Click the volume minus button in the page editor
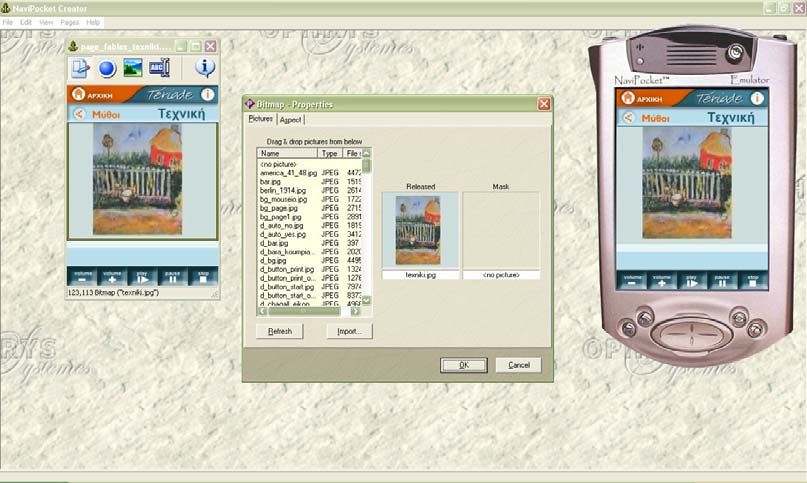The image size is (807, 483). pos(82,277)
